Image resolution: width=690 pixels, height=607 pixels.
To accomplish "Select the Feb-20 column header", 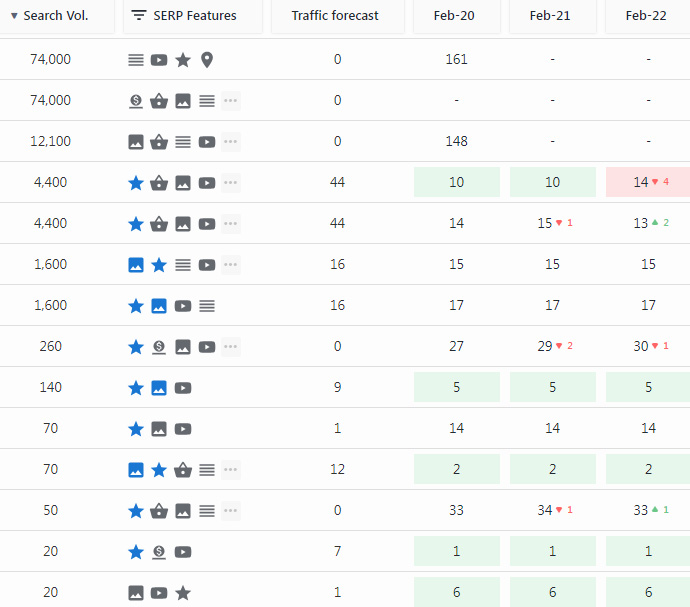I will (456, 16).
